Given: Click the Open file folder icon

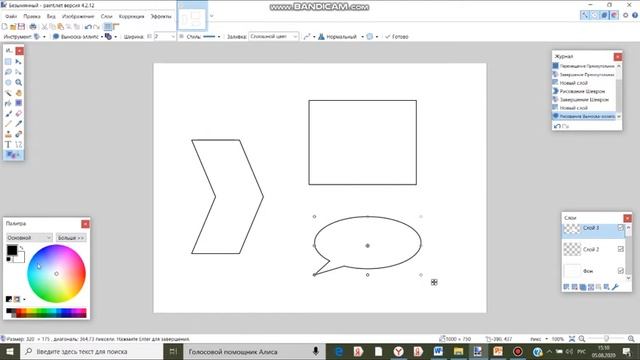Looking at the screenshot, I should [x=13, y=27].
